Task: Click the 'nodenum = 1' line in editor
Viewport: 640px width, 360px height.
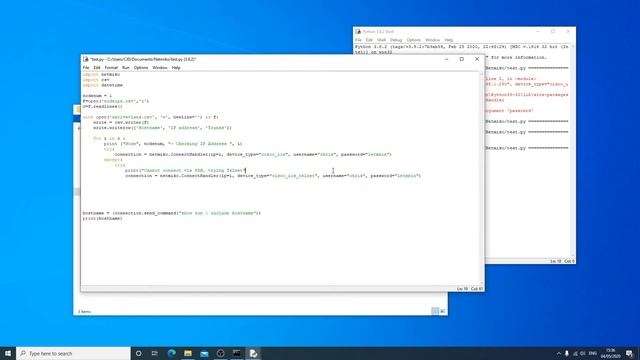Action: 97,96
